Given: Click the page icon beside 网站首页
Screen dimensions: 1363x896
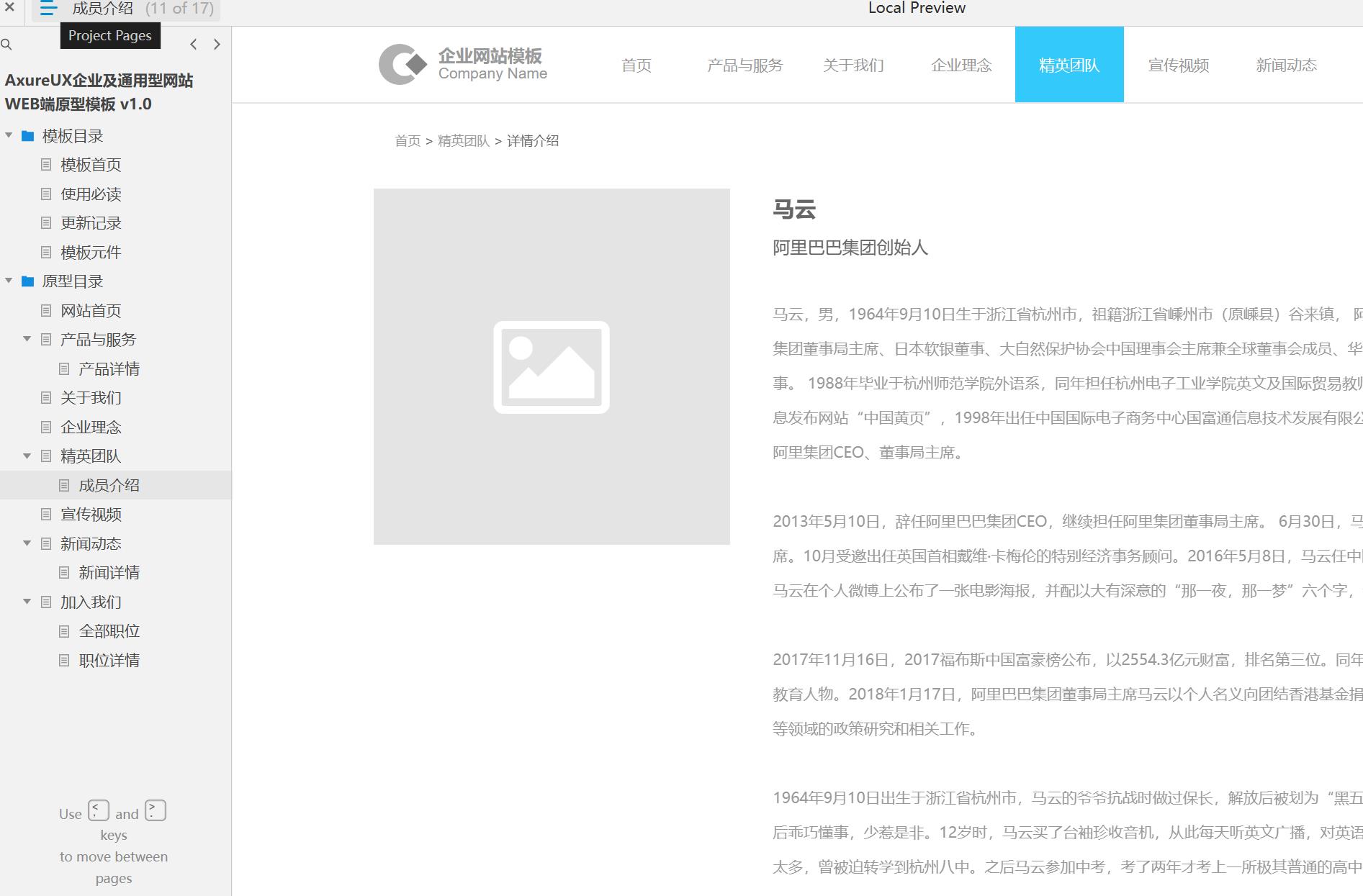Looking at the screenshot, I should click(46, 311).
